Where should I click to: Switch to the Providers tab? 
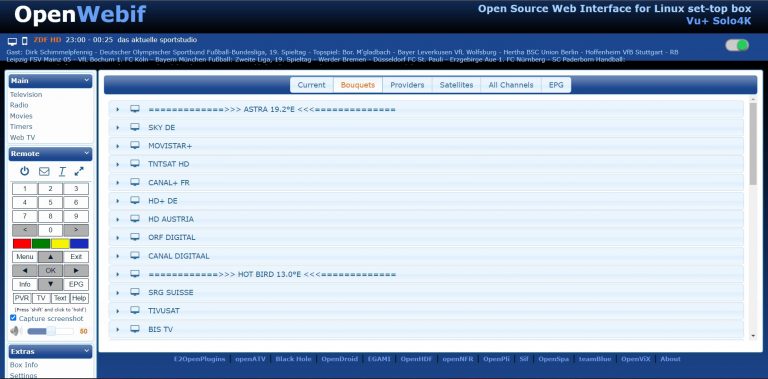pyautogui.click(x=407, y=85)
